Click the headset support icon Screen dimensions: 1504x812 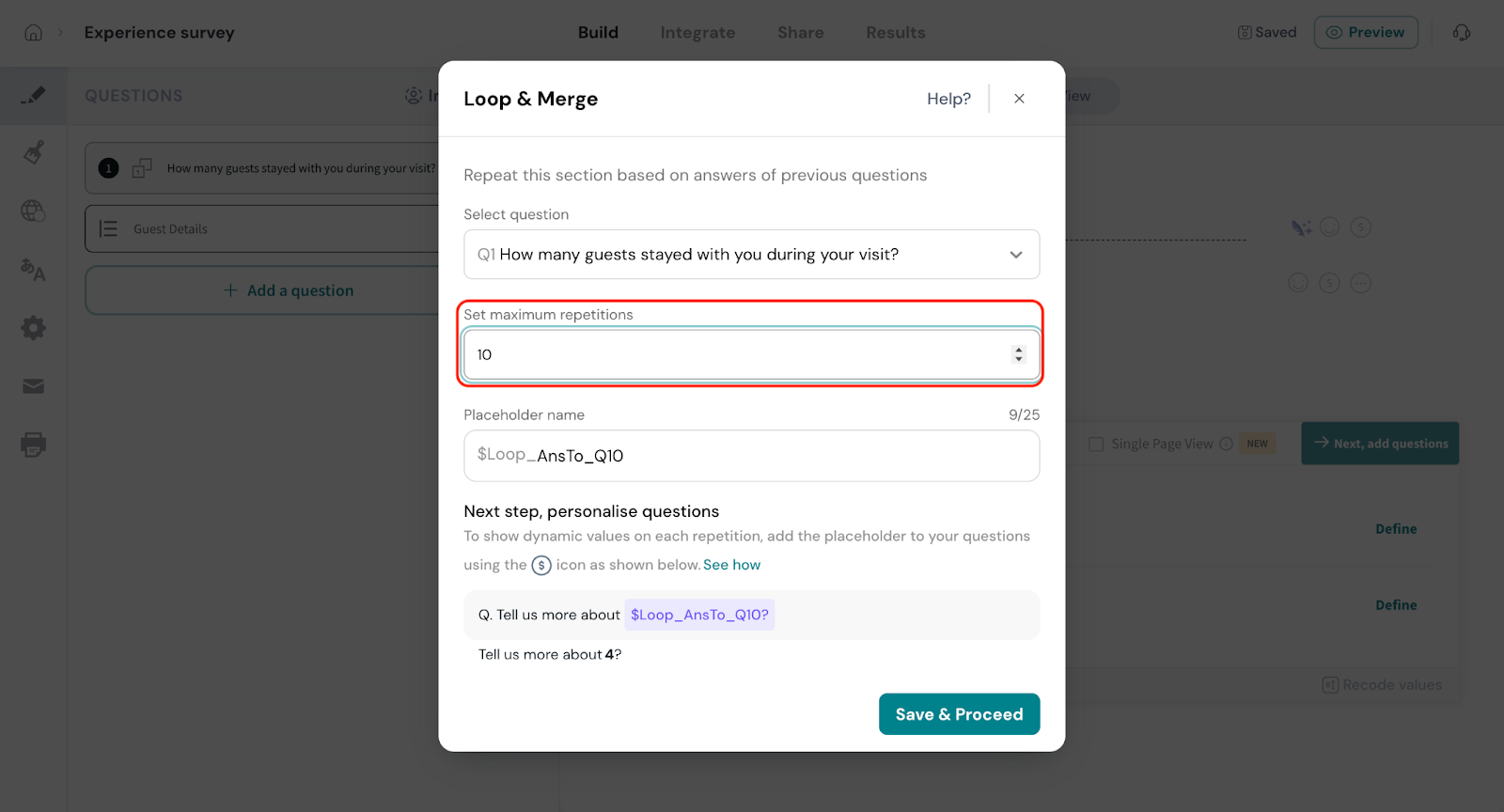1461,33
